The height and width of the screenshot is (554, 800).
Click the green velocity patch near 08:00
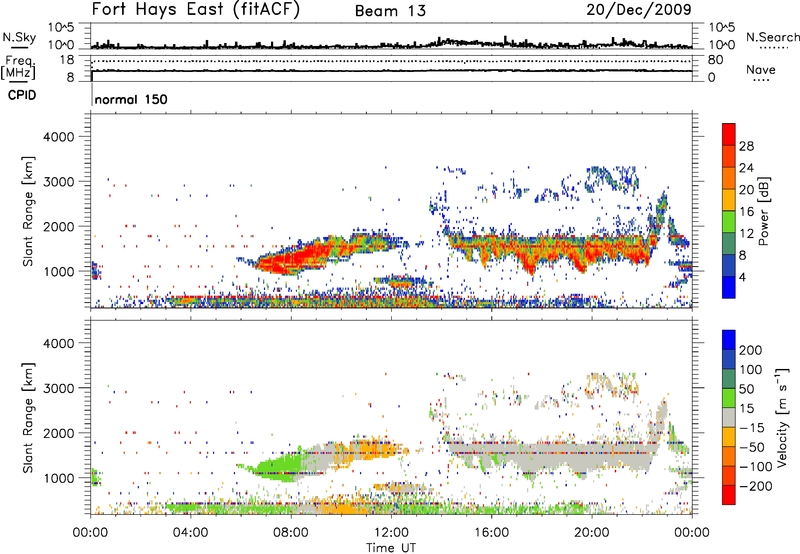point(278,467)
